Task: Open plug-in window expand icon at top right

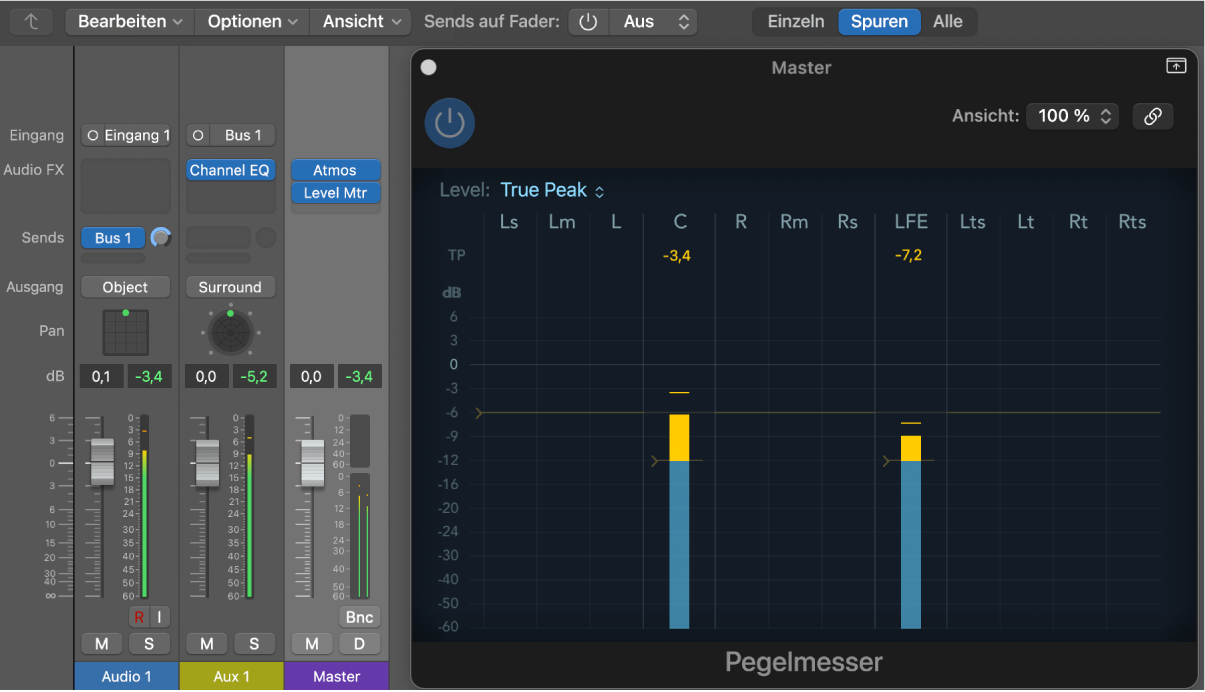Action: point(1176,66)
